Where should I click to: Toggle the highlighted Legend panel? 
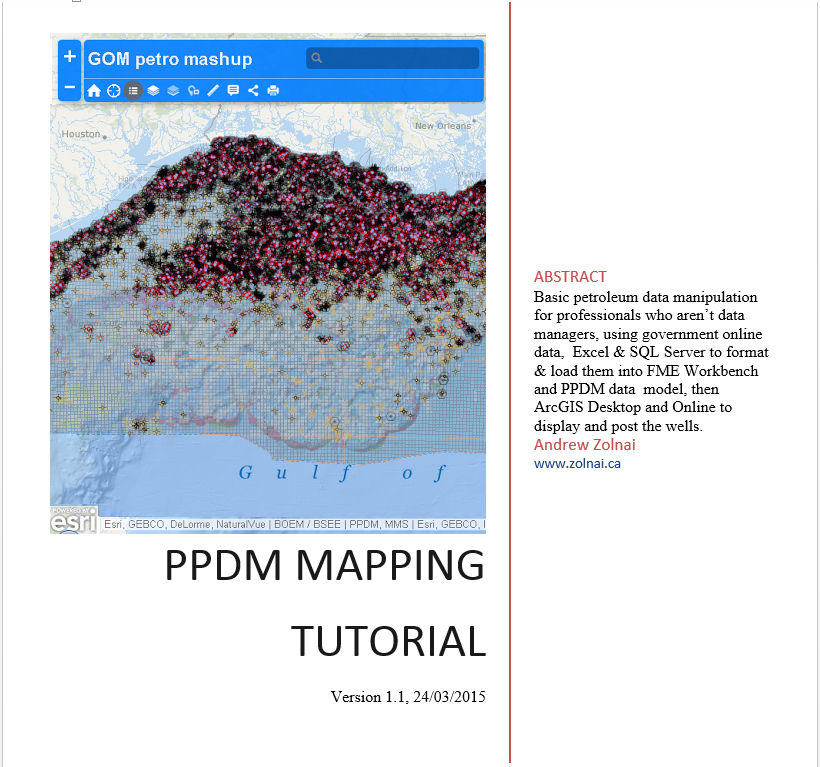[x=133, y=90]
